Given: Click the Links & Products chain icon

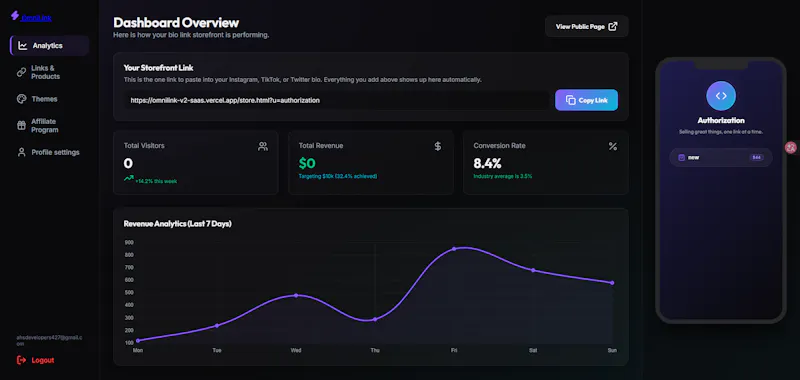Looking at the screenshot, I should [x=21, y=72].
